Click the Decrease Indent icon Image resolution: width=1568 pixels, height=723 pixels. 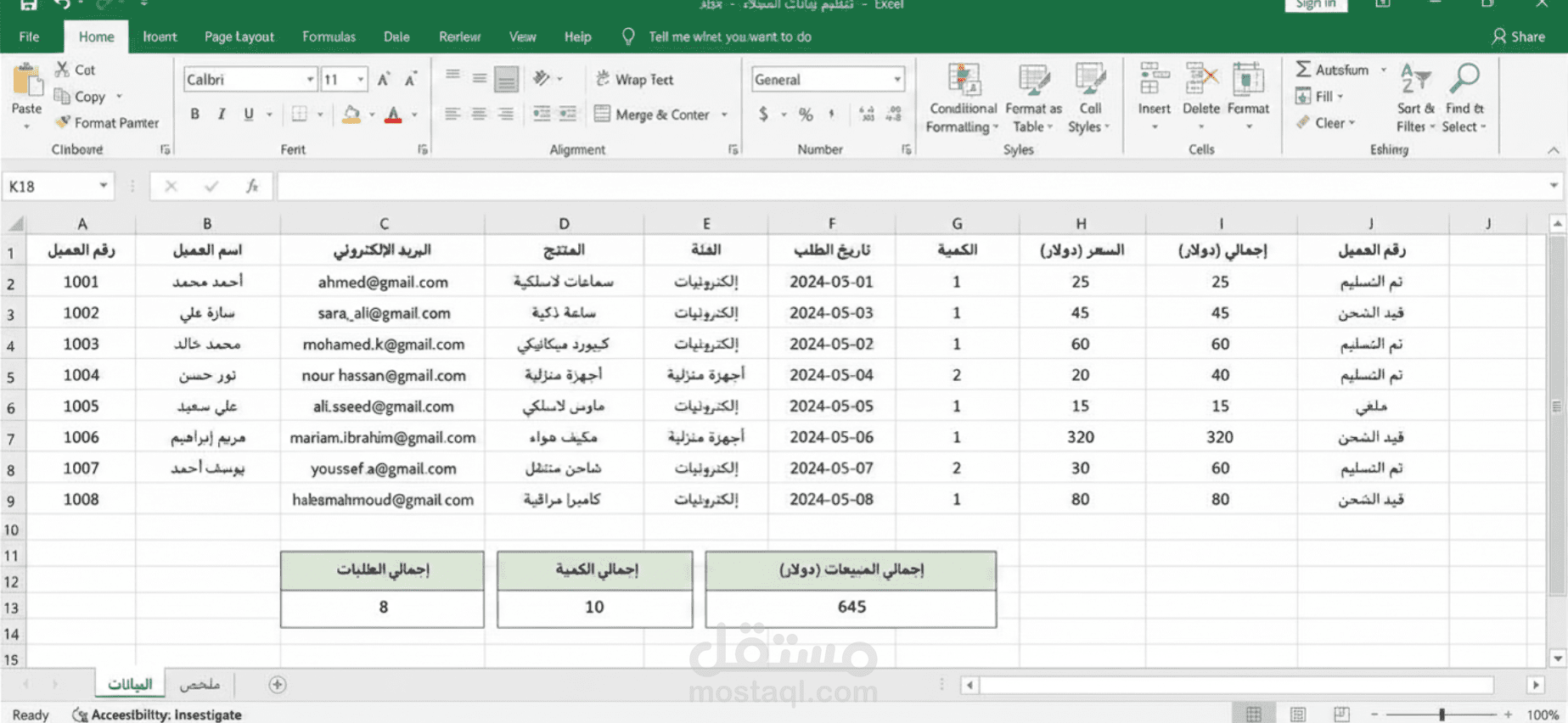click(542, 114)
